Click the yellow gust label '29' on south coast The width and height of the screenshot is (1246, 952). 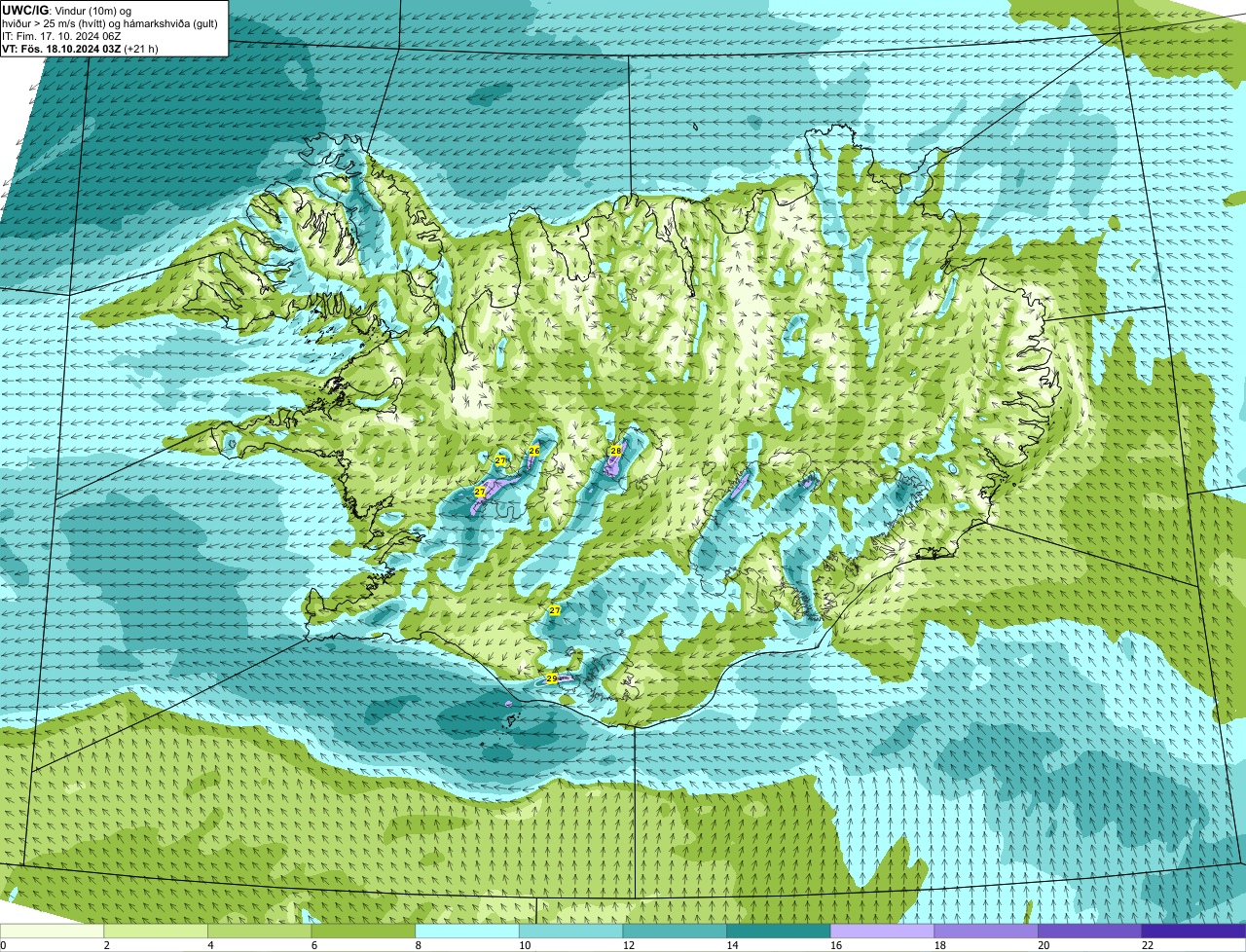click(551, 678)
